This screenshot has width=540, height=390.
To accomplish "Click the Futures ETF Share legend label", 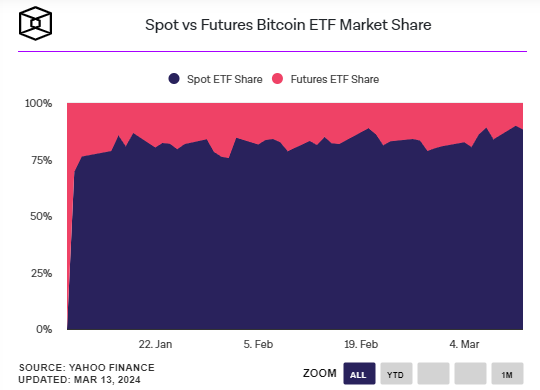I will pyautogui.click(x=335, y=79).
